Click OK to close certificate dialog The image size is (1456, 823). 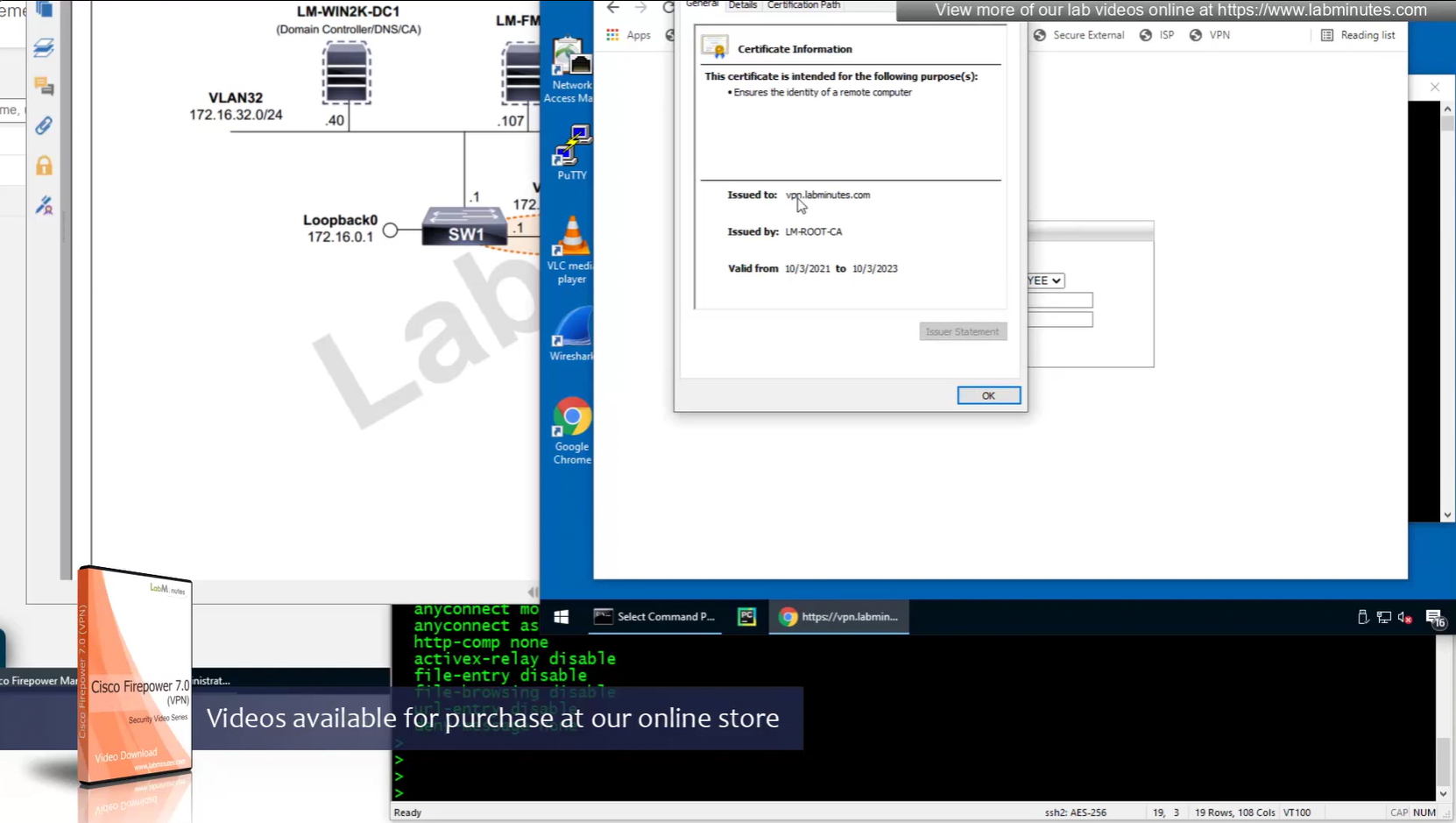pos(988,395)
